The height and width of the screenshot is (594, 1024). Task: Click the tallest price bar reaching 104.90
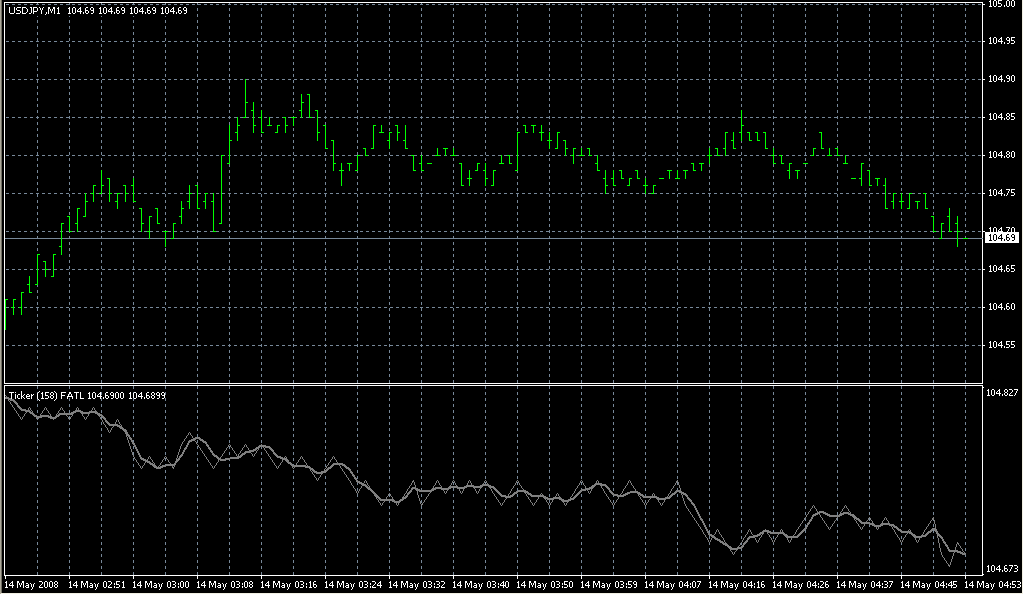(x=246, y=100)
